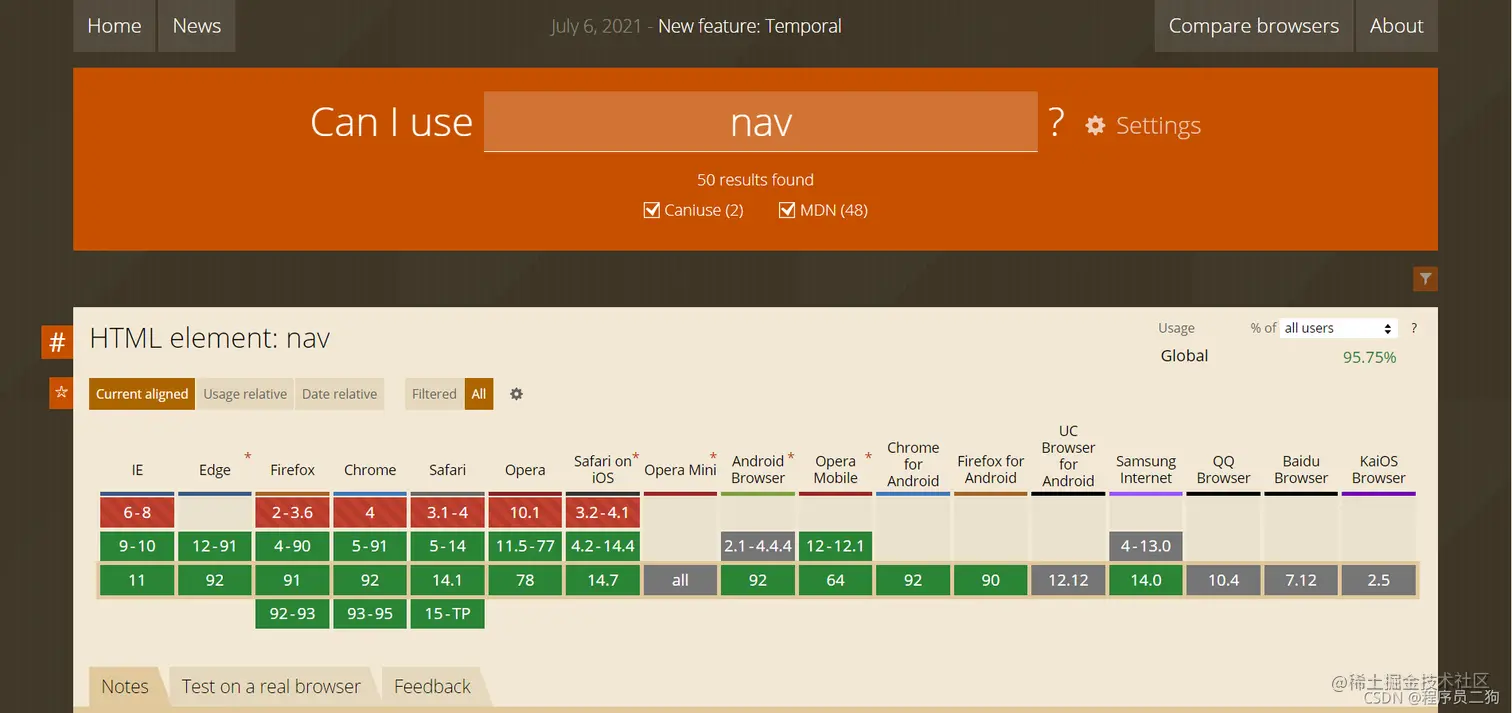Toggle the MDN (48) checkbox
This screenshot has width=1512, height=713.
[787, 210]
